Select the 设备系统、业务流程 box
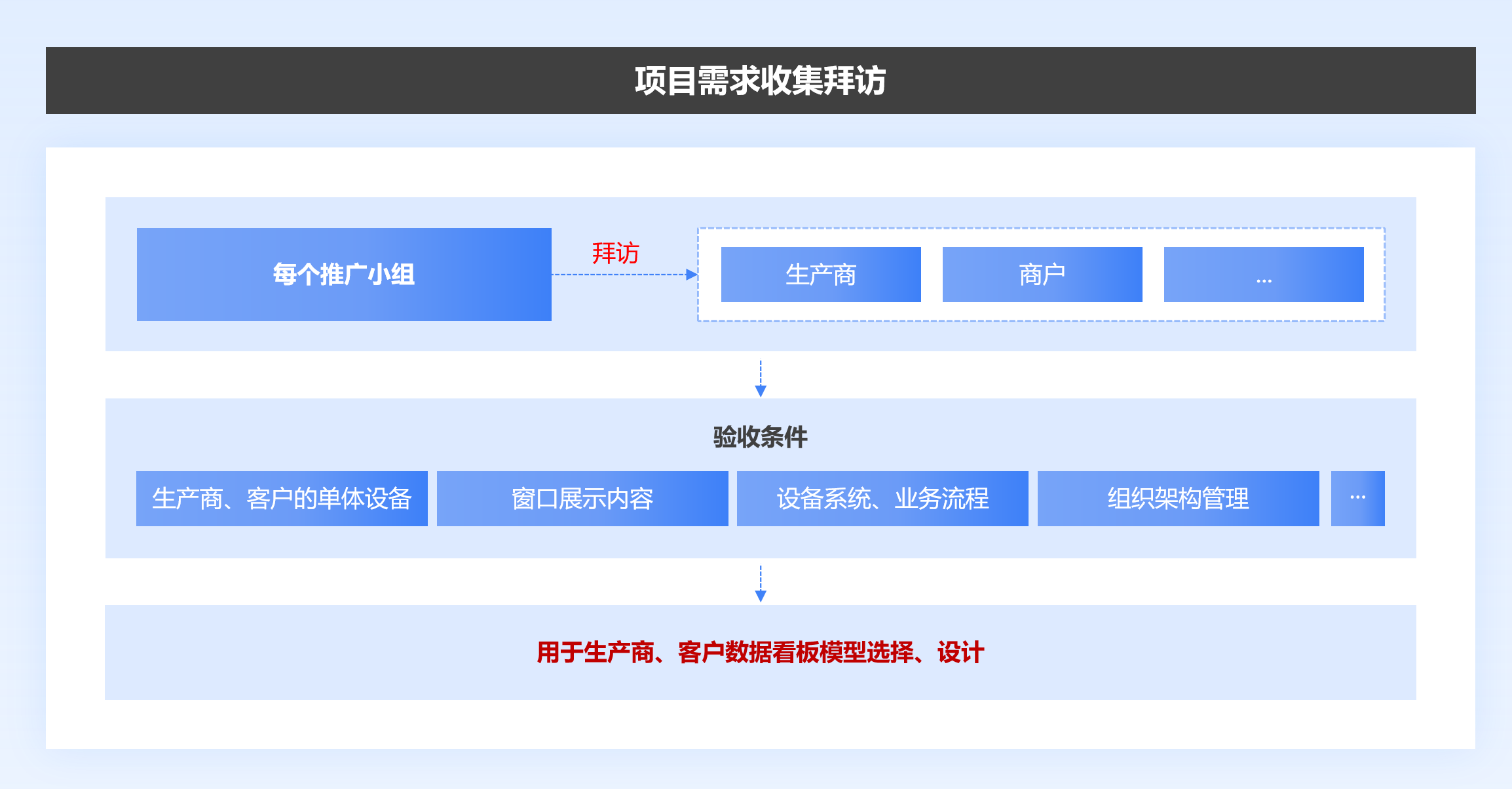1512x789 pixels. point(882,499)
